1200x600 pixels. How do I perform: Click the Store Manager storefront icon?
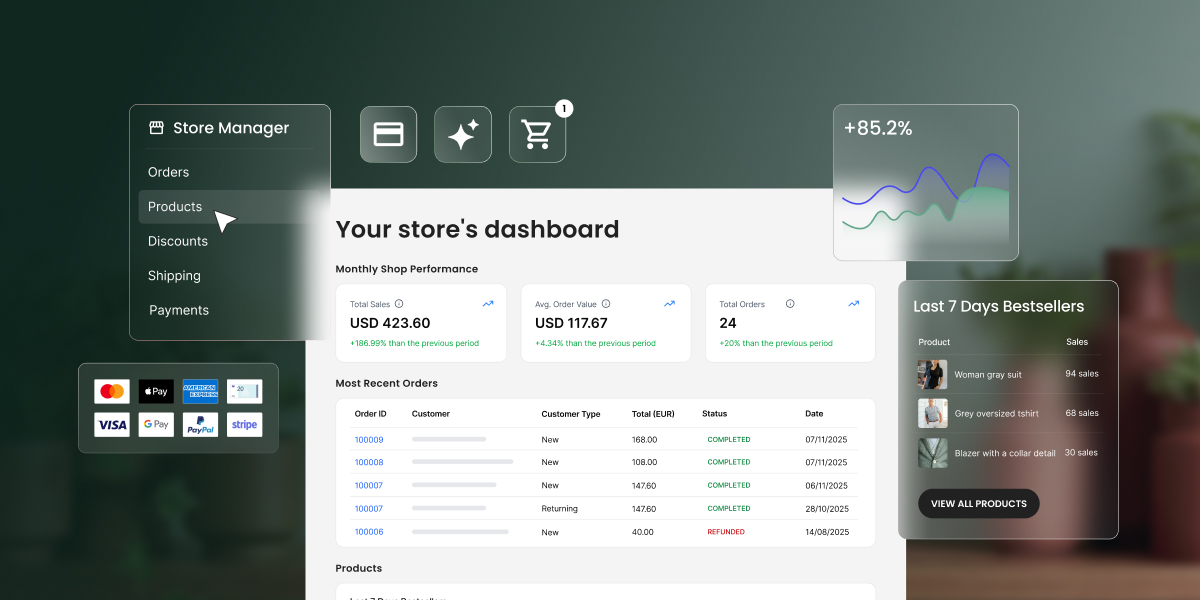click(155, 128)
